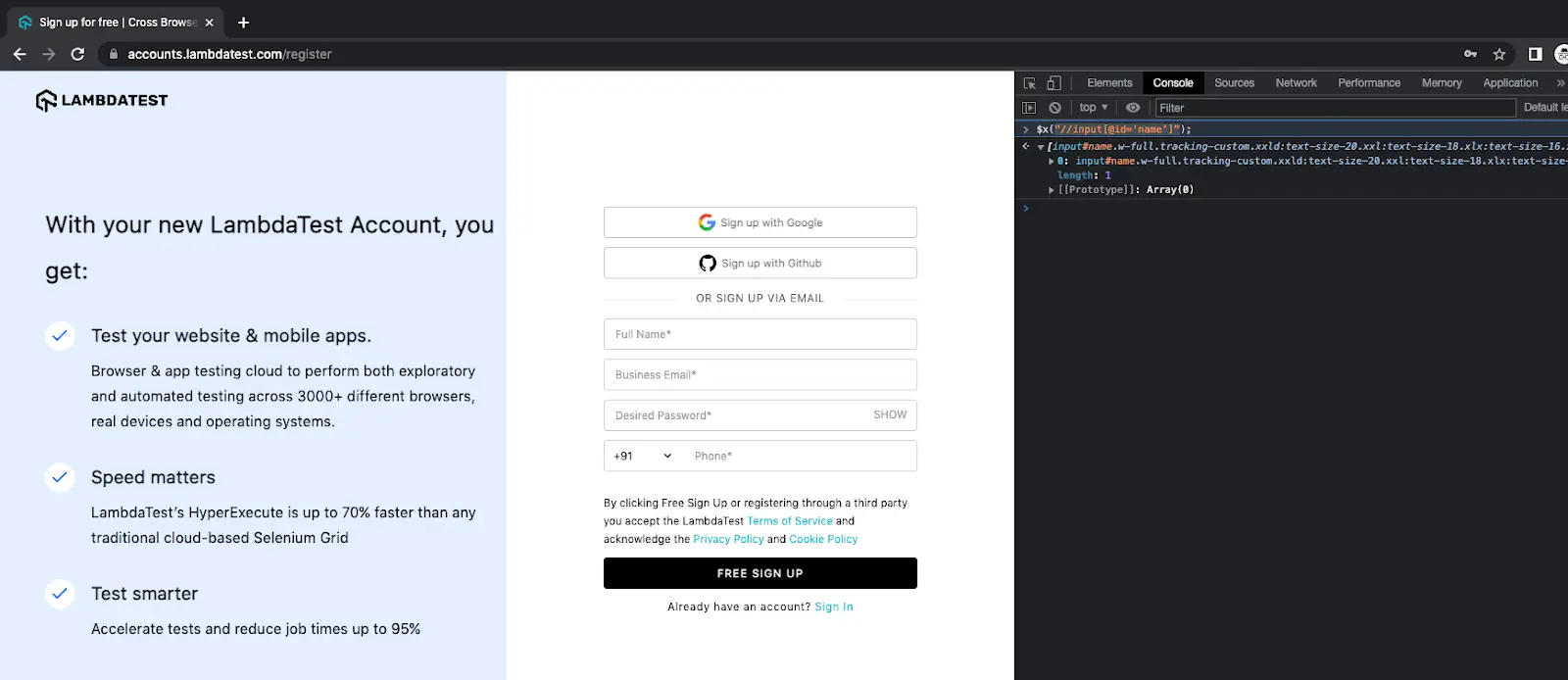Viewport: 1568px width, 680px height.
Task: Open Default levels dropdown
Action: (1545, 108)
